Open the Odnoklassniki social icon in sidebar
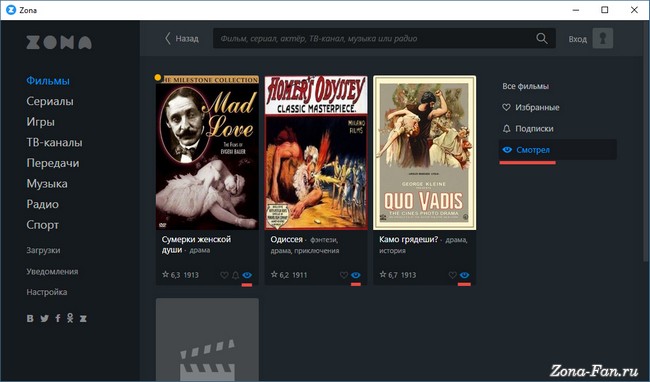The image size is (650, 382). coord(70,318)
